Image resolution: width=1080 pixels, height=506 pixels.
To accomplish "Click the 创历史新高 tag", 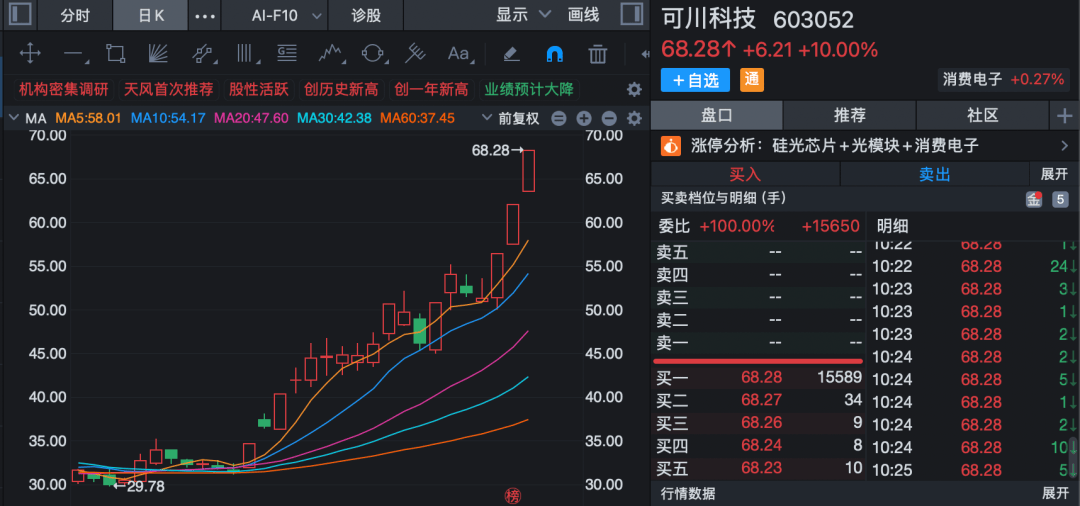I will click(x=341, y=89).
